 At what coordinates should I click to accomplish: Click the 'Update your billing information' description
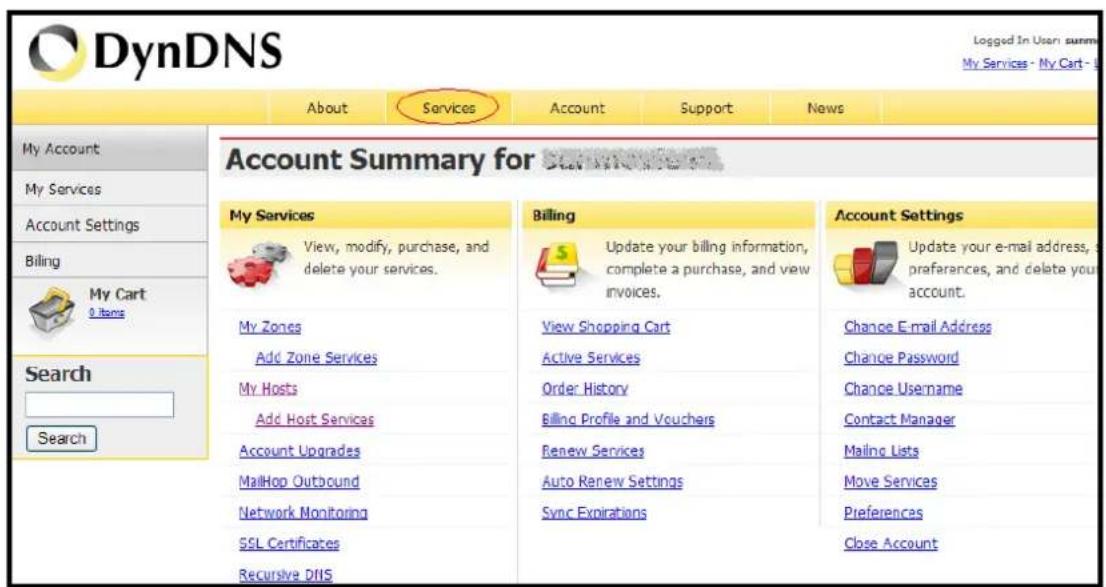(x=707, y=270)
